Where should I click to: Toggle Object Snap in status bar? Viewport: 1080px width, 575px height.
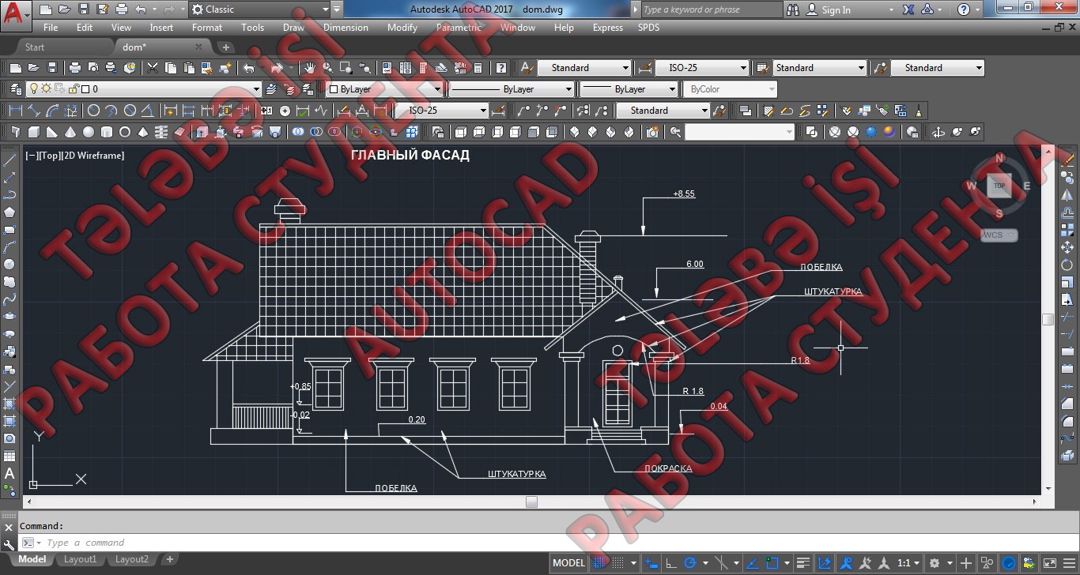click(773, 563)
